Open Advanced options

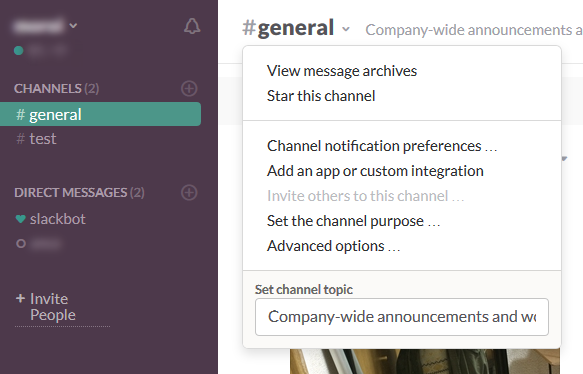pos(334,246)
